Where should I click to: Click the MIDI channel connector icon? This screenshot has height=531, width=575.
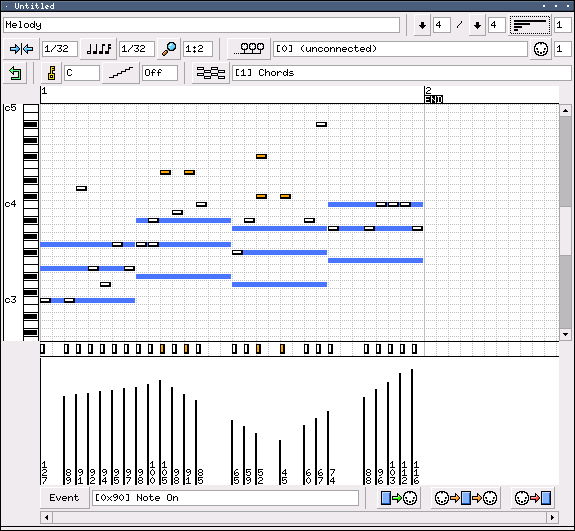pyautogui.click(x=541, y=49)
